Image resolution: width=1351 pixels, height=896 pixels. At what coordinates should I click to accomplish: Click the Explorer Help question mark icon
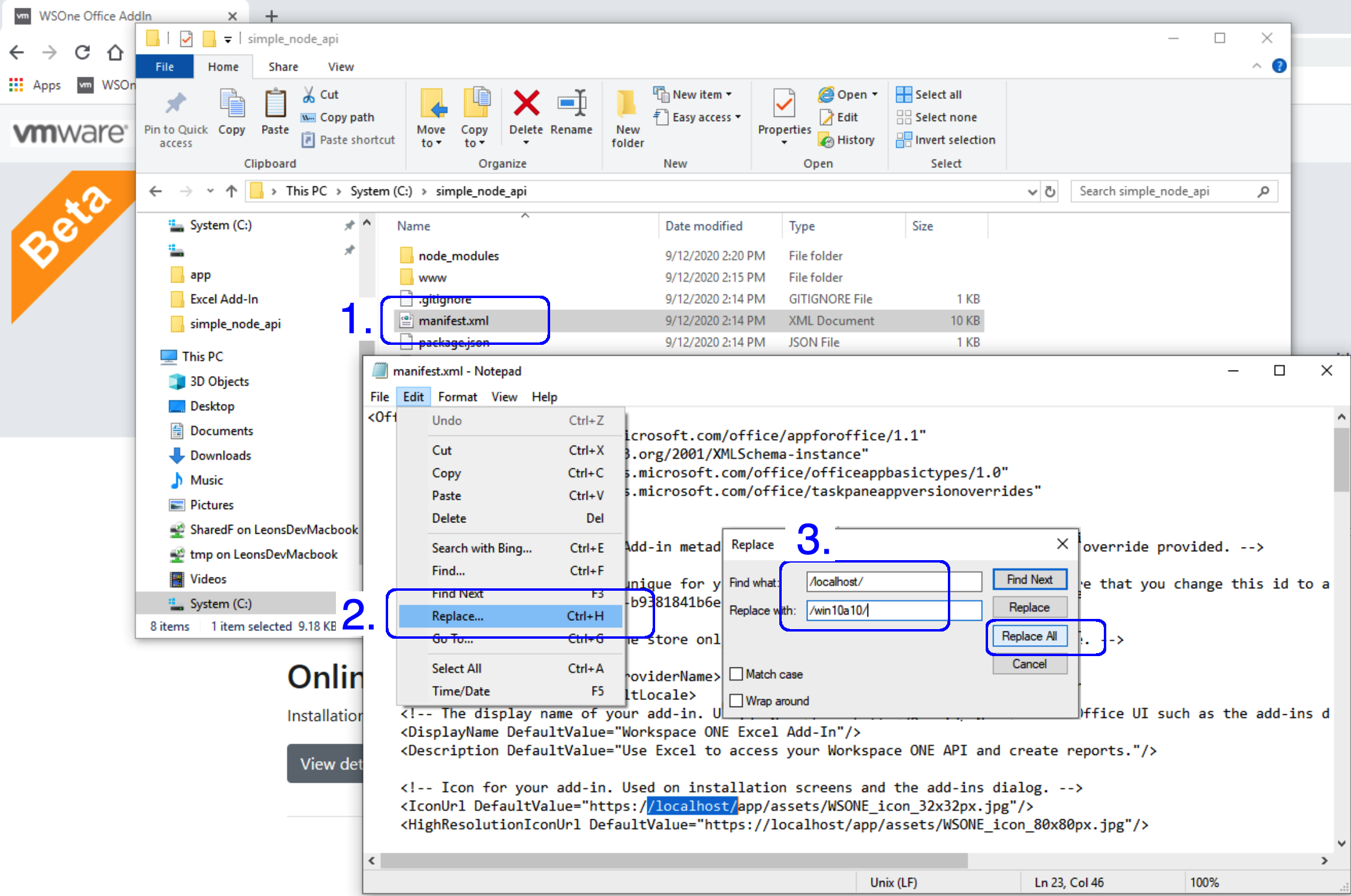1279,66
